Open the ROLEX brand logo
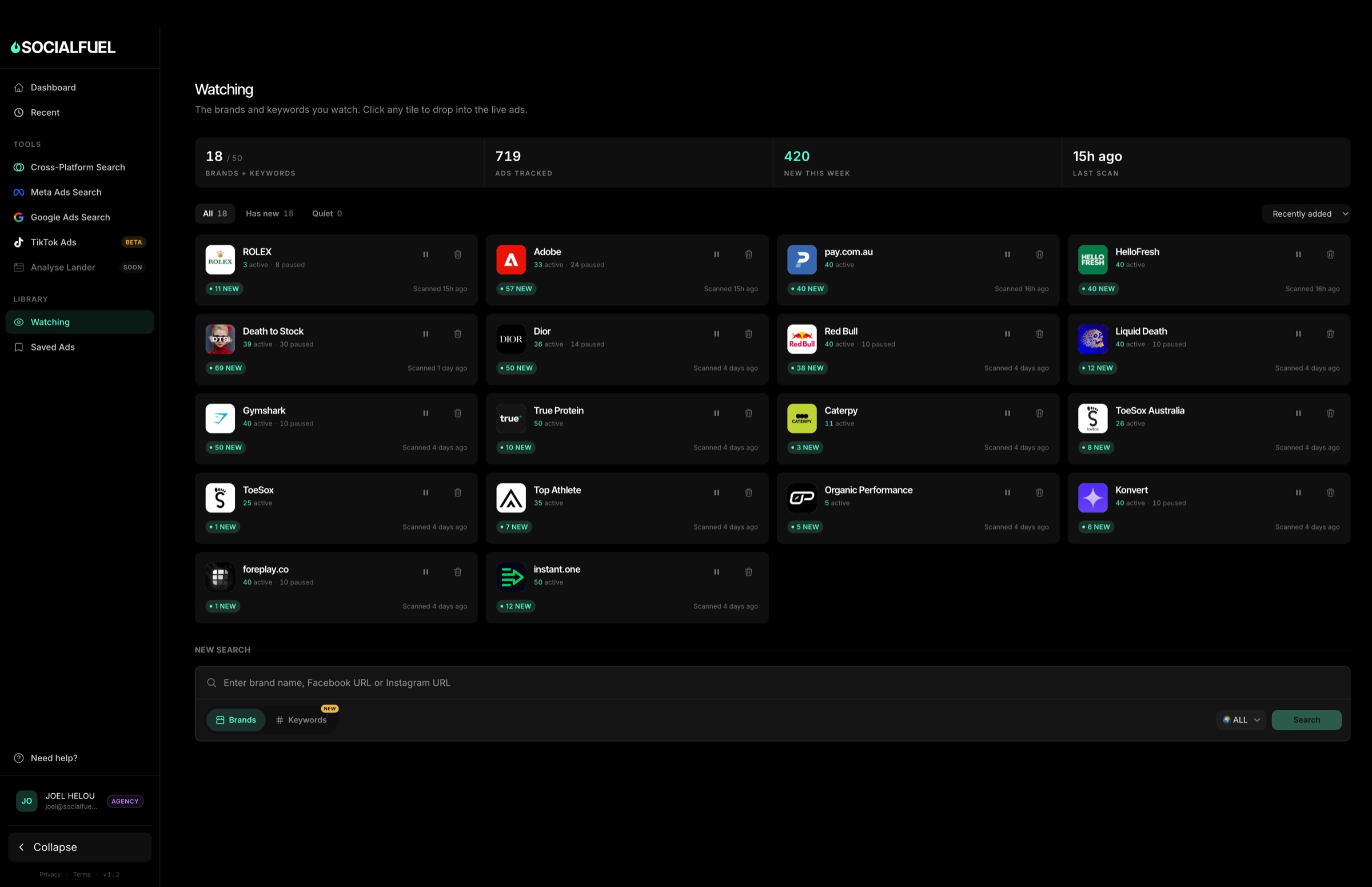 tap(220, 260)
